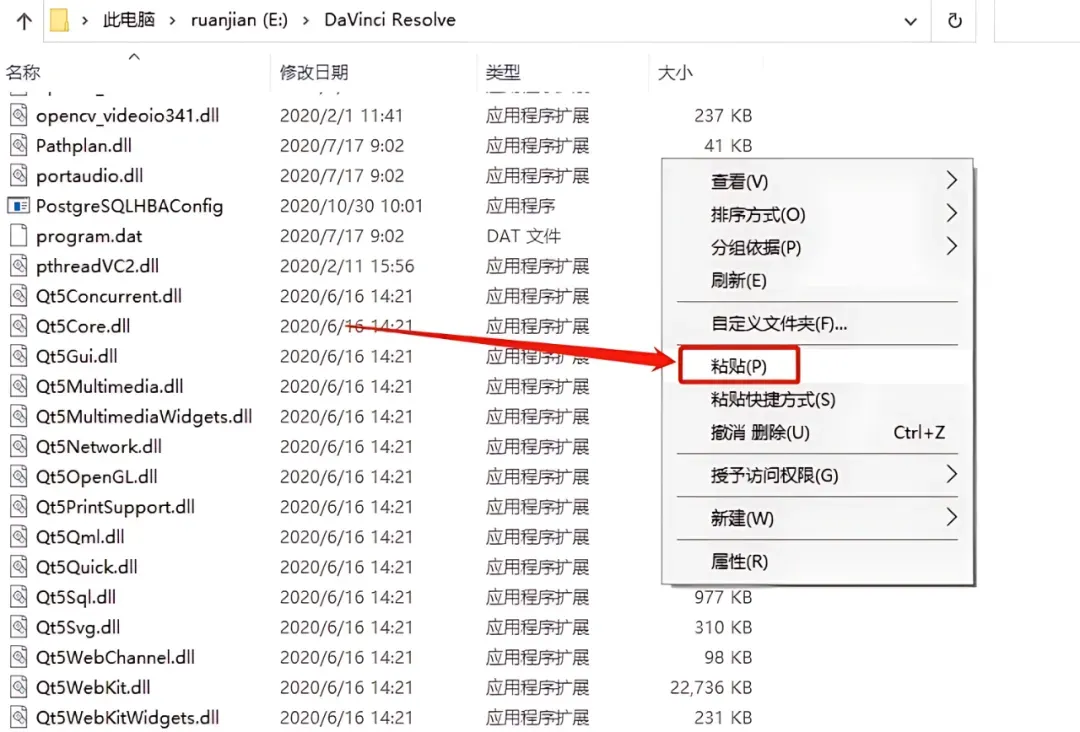Click the 2020/10/30 10:01 date cell
1080x732 pixels.
point(351,206)
